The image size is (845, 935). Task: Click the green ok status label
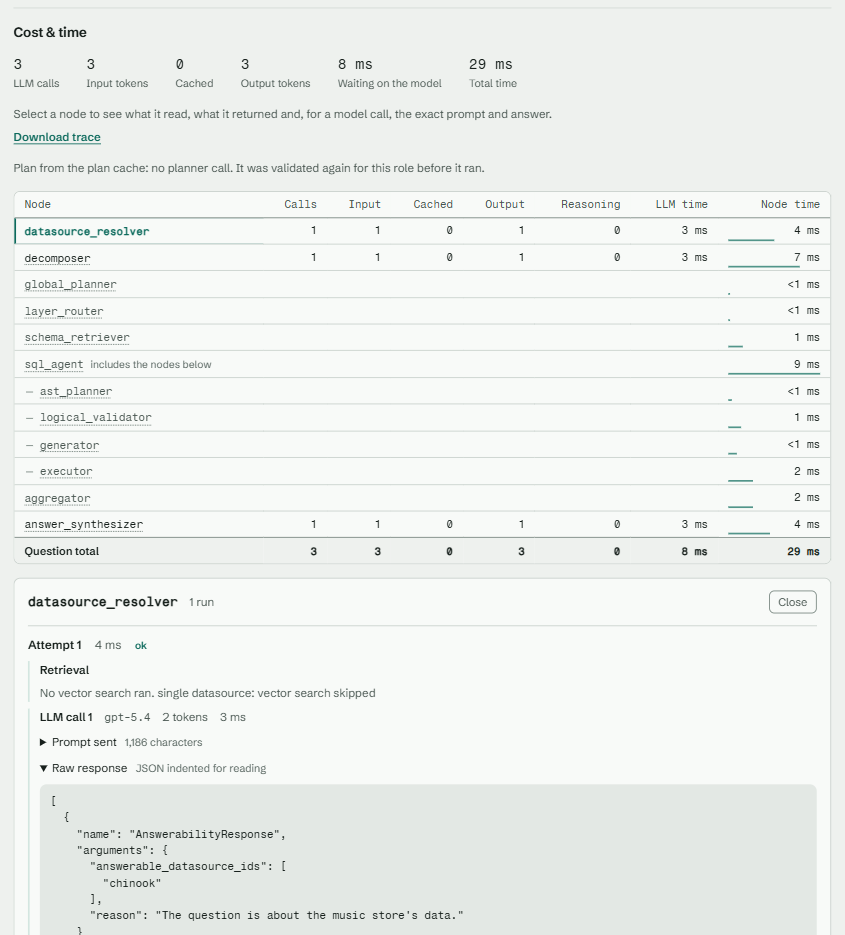(141, 646)
